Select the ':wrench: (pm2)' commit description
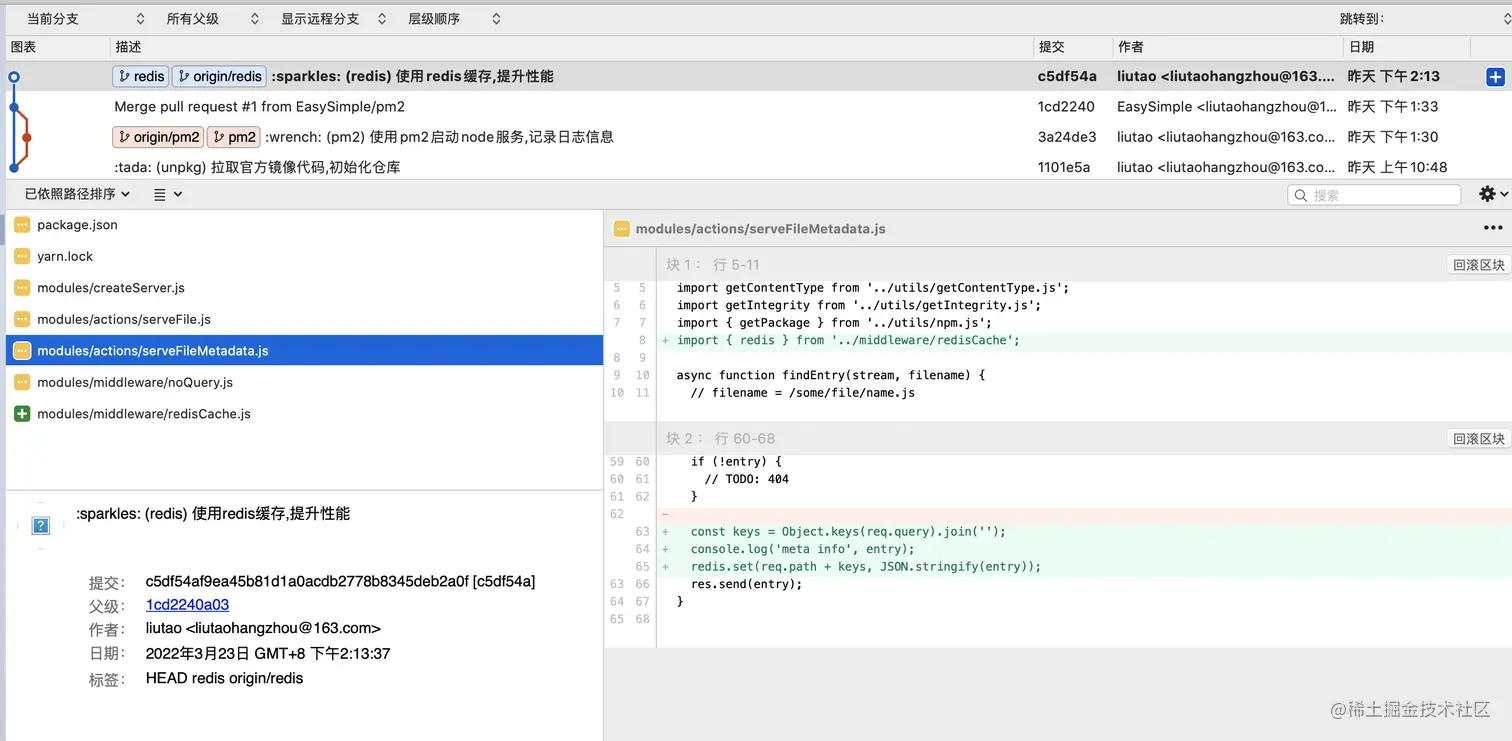Viewport: 1512px width, 741px height. [439, 137]
